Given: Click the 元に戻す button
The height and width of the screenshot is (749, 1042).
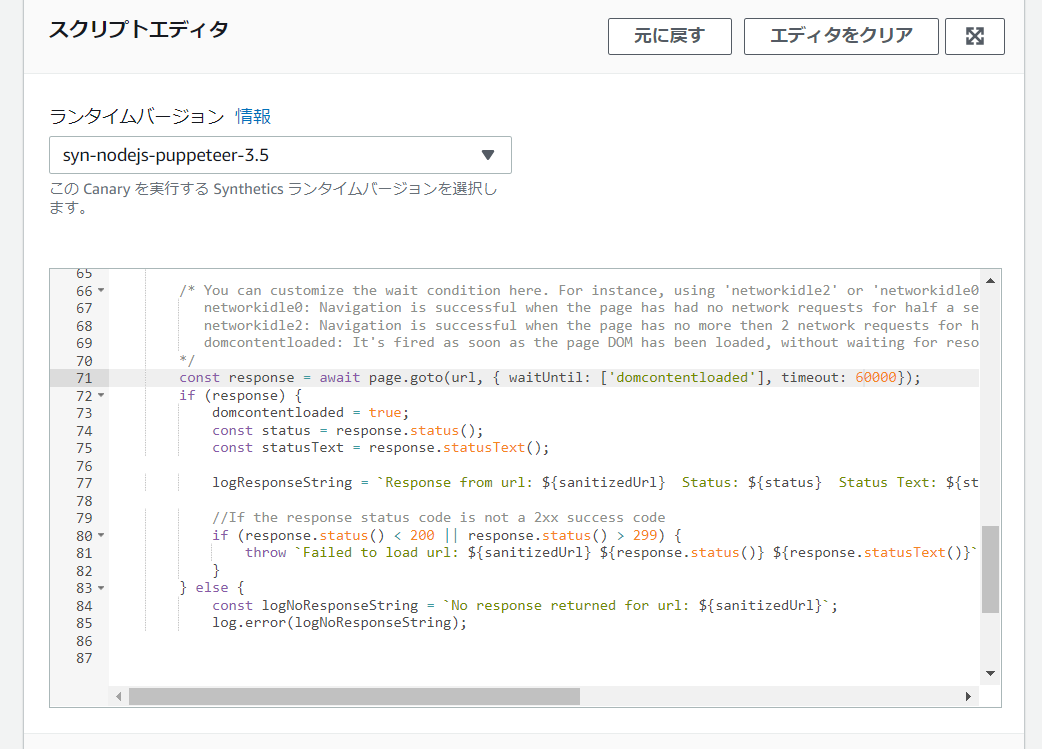Looking at the screenshot, I should (669, 36).
